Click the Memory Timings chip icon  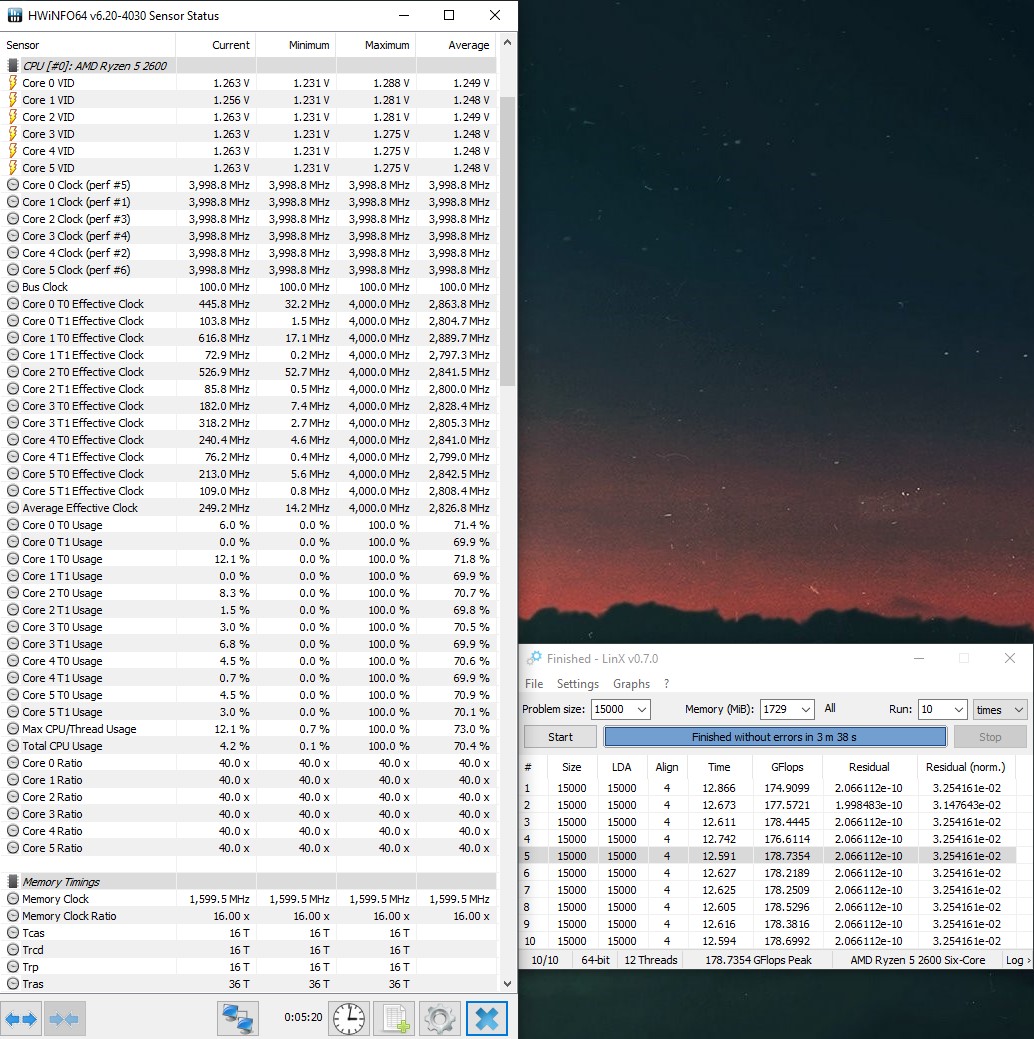(13, 881)
